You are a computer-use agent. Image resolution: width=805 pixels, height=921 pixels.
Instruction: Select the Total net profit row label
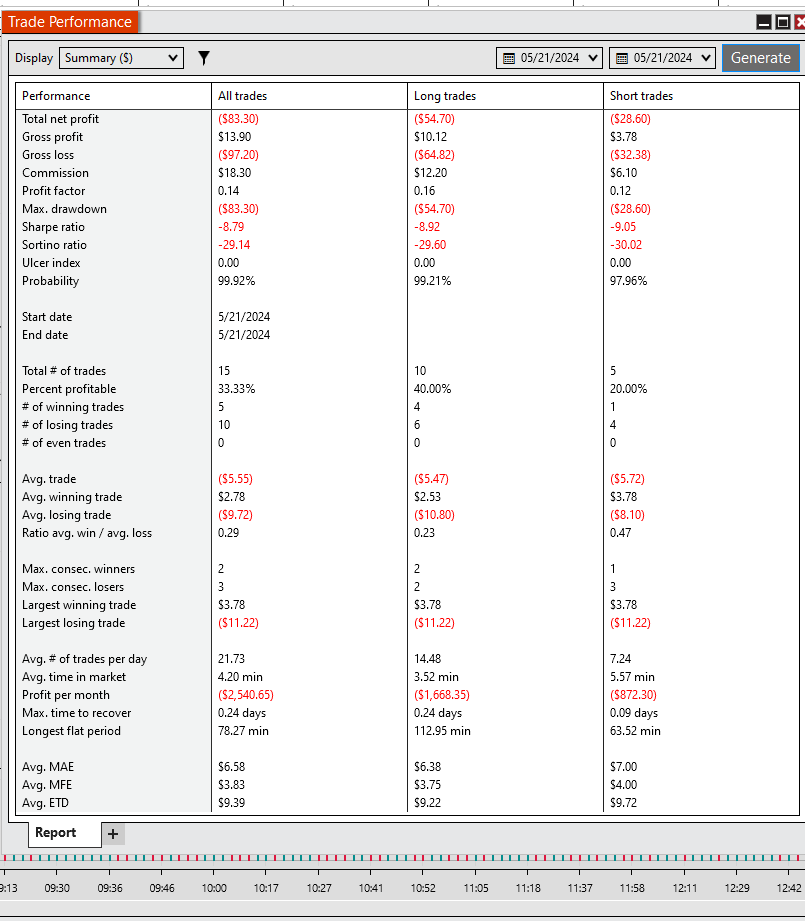pos(60,119)
